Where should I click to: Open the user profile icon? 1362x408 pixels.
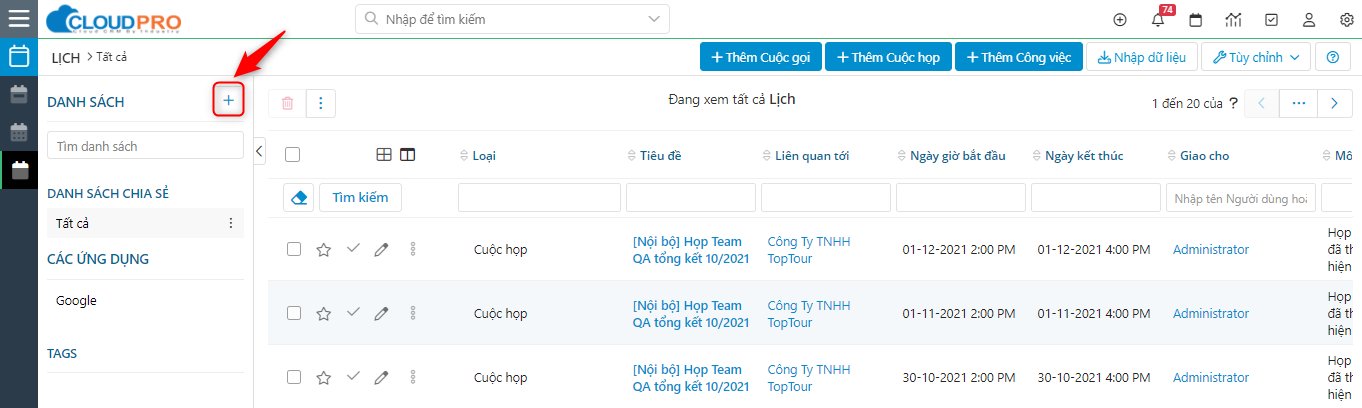(x=1308, y=20)
